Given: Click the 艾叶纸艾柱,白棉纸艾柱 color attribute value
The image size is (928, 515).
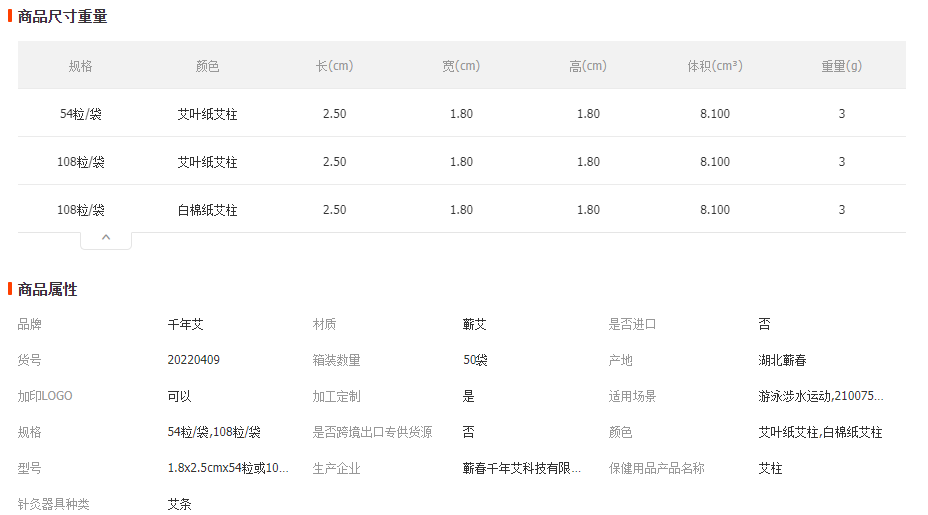Looking at the screenshot, I should click(x=820, y=432).
